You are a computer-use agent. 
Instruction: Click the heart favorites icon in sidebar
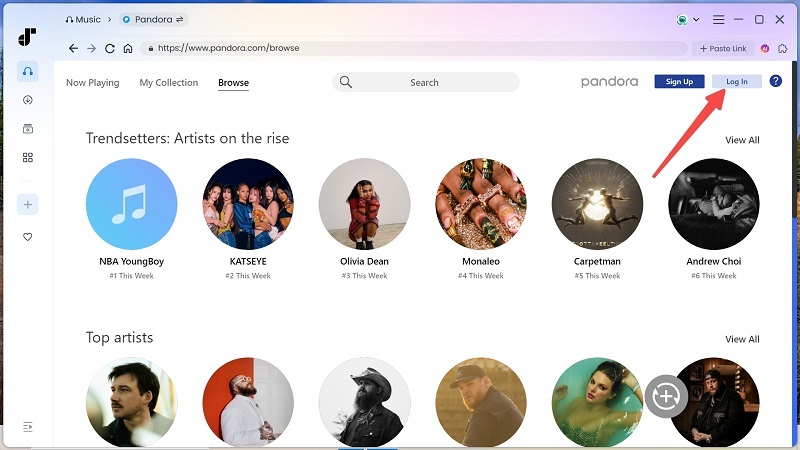pos(28,237)
